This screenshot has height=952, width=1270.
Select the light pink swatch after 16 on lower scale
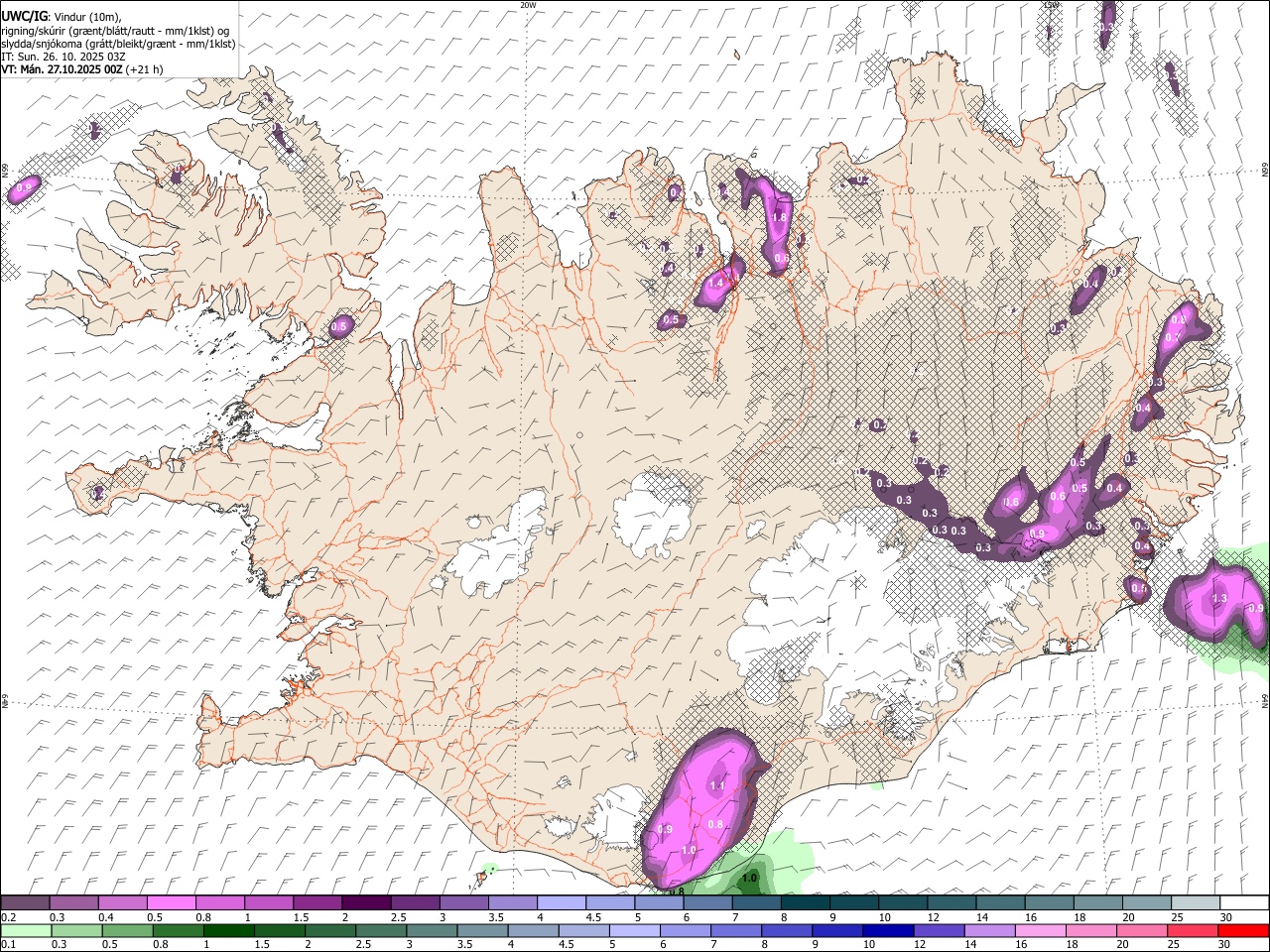pyautogui.click(x=1040, y=931)
